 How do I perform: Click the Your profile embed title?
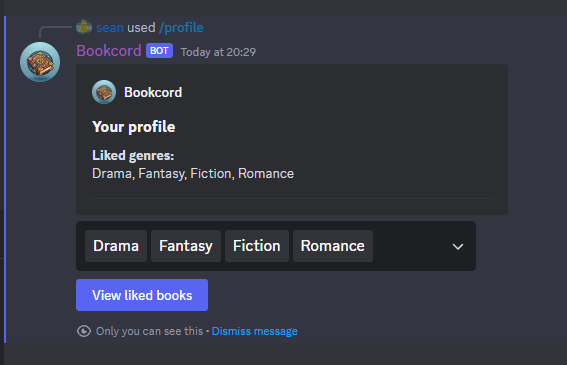pos(133,127)
